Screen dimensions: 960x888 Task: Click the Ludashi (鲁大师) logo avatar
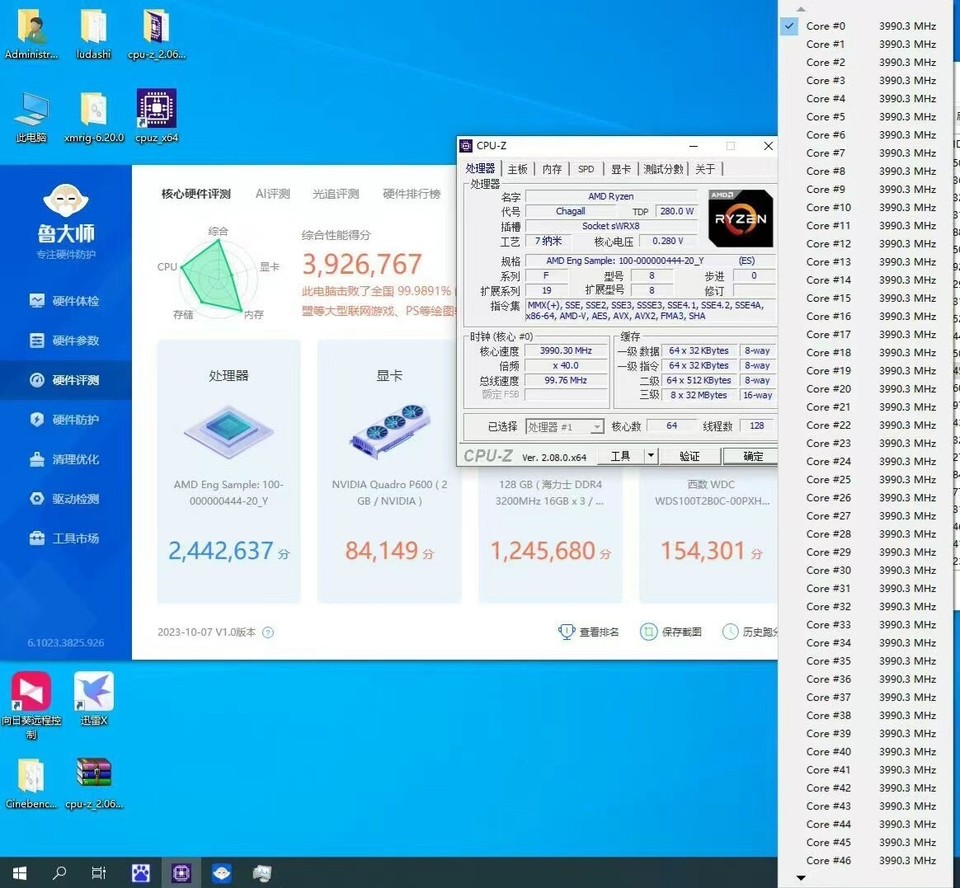click(66, 200)
